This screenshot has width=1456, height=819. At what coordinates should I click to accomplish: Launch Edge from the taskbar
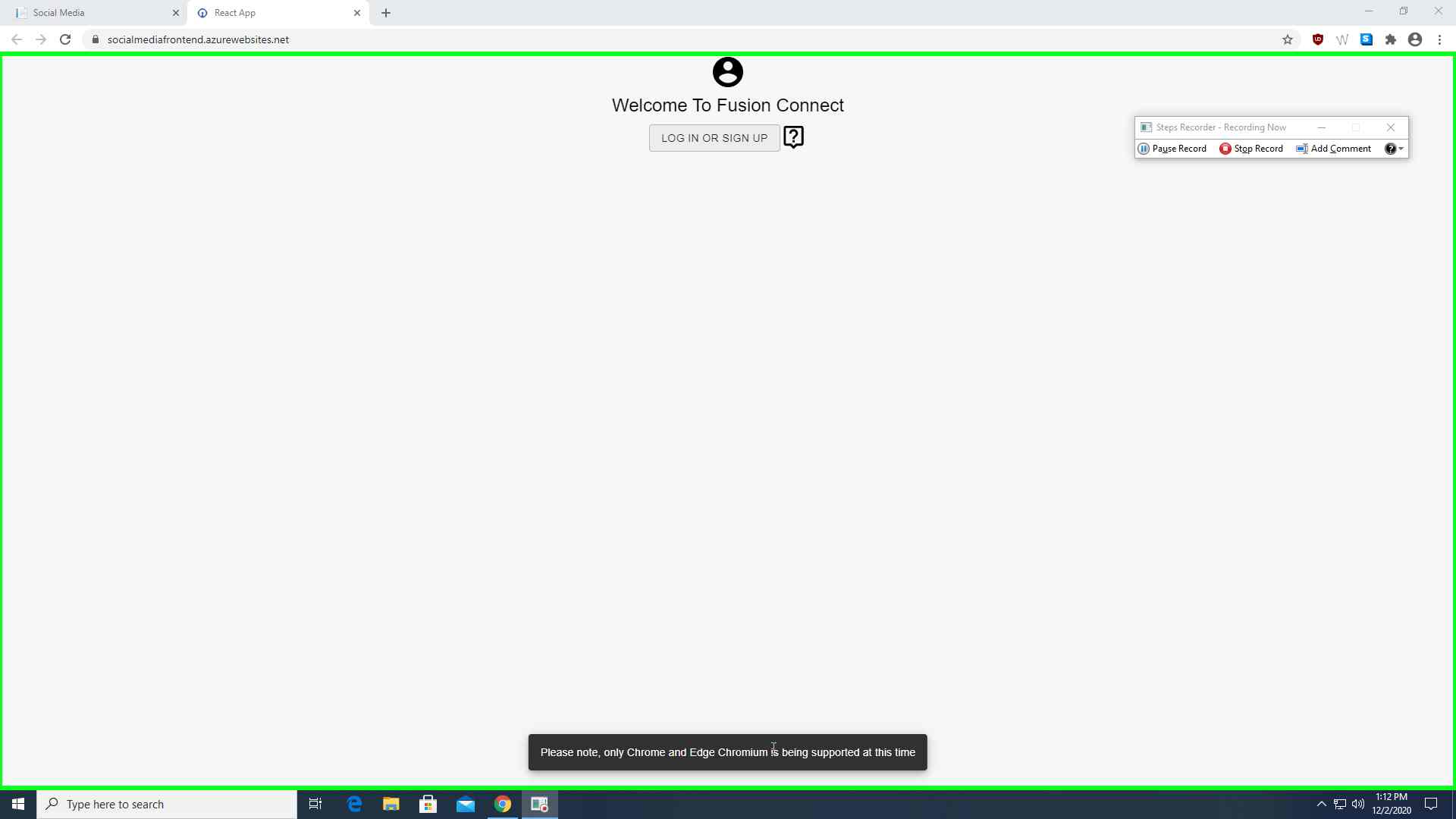pyautogui.click(x=354, y=804)
